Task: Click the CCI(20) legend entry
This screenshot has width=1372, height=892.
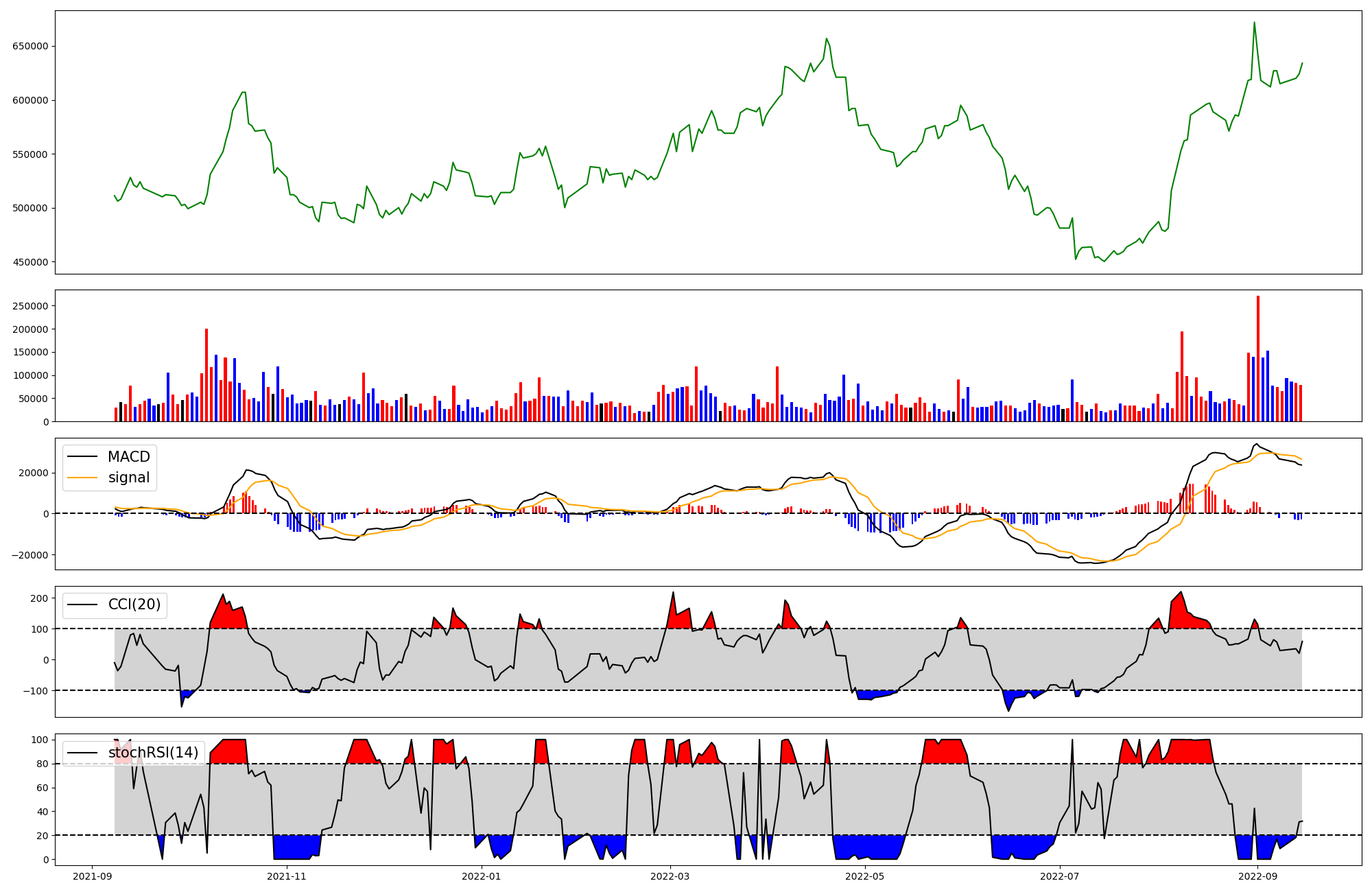Action: click(x=134, y=605)
